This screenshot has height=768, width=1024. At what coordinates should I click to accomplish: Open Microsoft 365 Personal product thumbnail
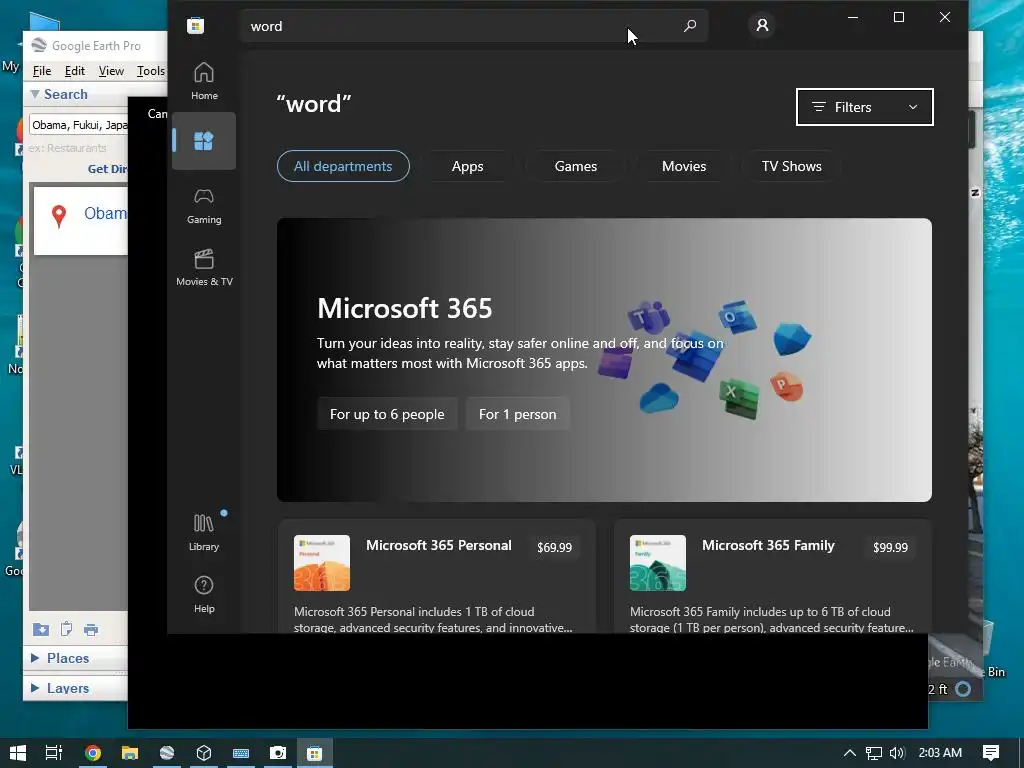coord(322,563)
